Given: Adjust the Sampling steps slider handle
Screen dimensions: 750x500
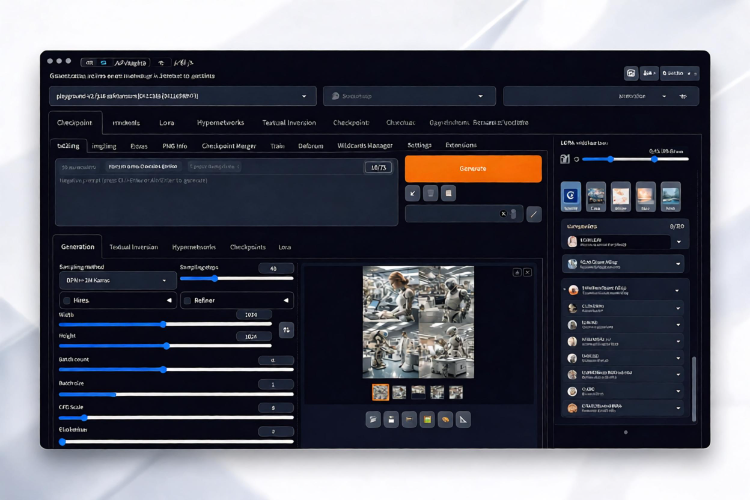Looking at the screenshot, I should point(215,278).
